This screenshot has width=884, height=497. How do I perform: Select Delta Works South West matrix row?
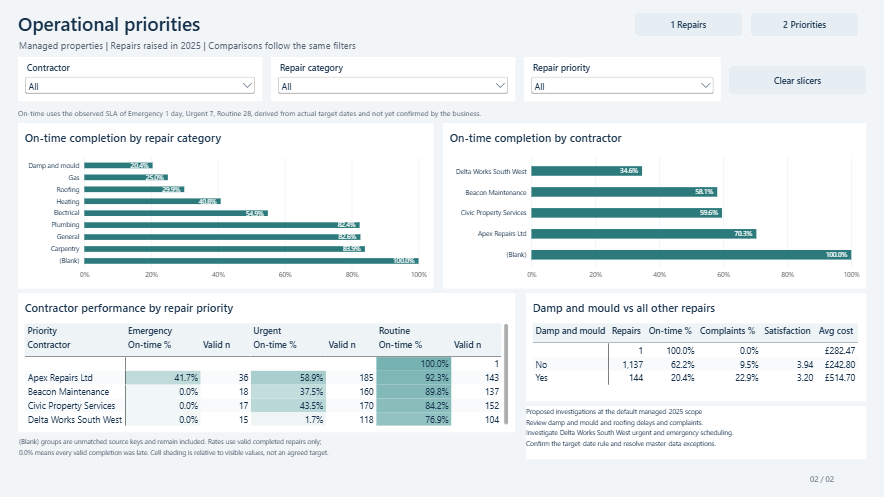263,420
